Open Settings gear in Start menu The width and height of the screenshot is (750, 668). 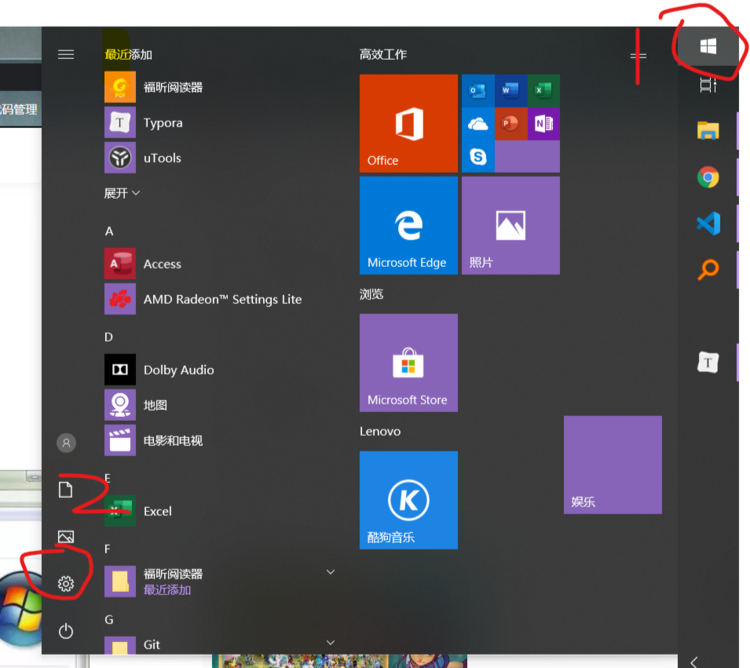click(66, 583)
